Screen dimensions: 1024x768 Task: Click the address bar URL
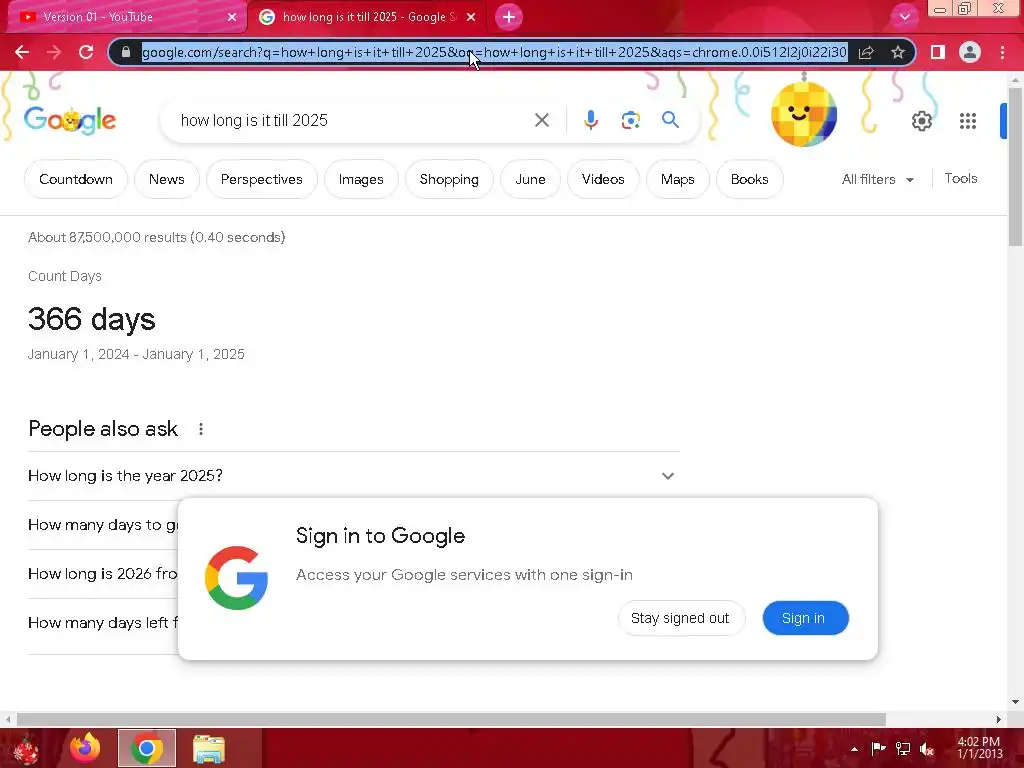(494, 52)
